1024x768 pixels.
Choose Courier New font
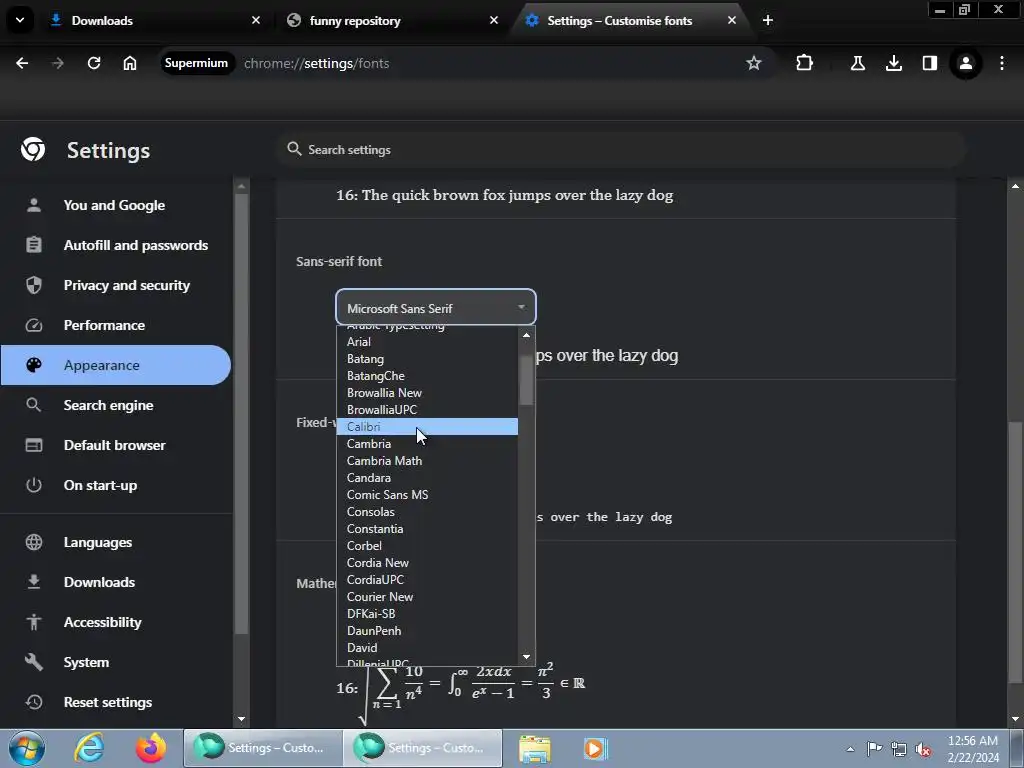pyautogui.click(x=427, y=596)
